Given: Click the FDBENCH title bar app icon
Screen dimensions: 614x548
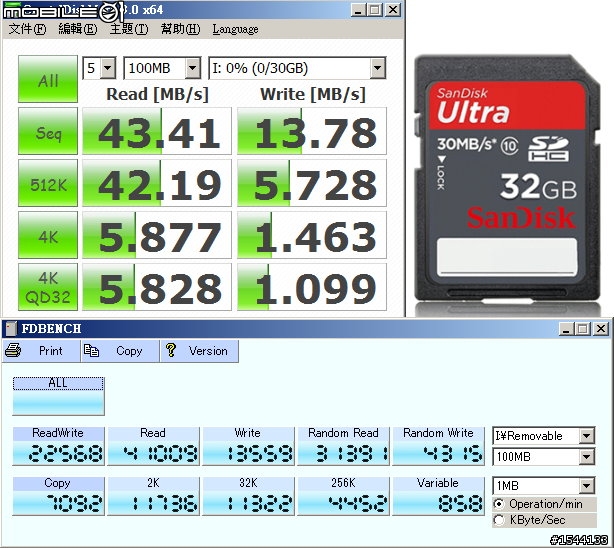Looking at the screenshot, I should pos(11,329).
